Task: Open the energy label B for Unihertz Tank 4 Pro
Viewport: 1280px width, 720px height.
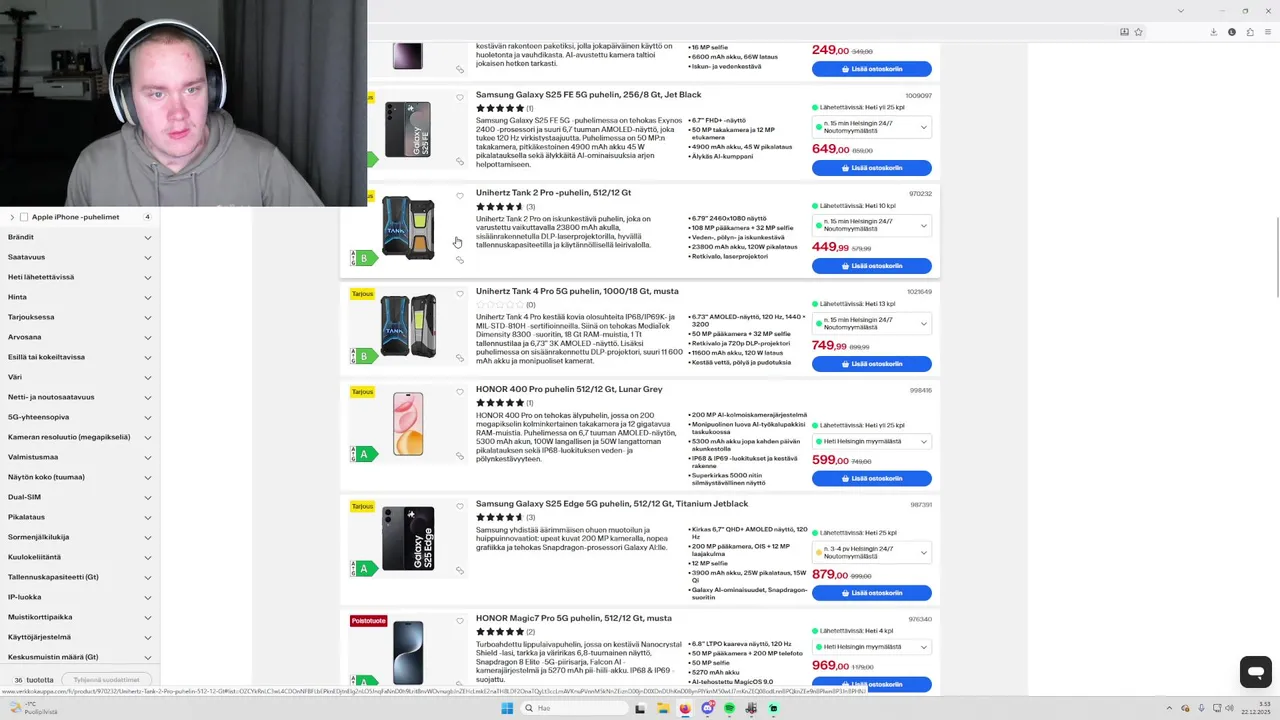Action: tap(363, 356)
